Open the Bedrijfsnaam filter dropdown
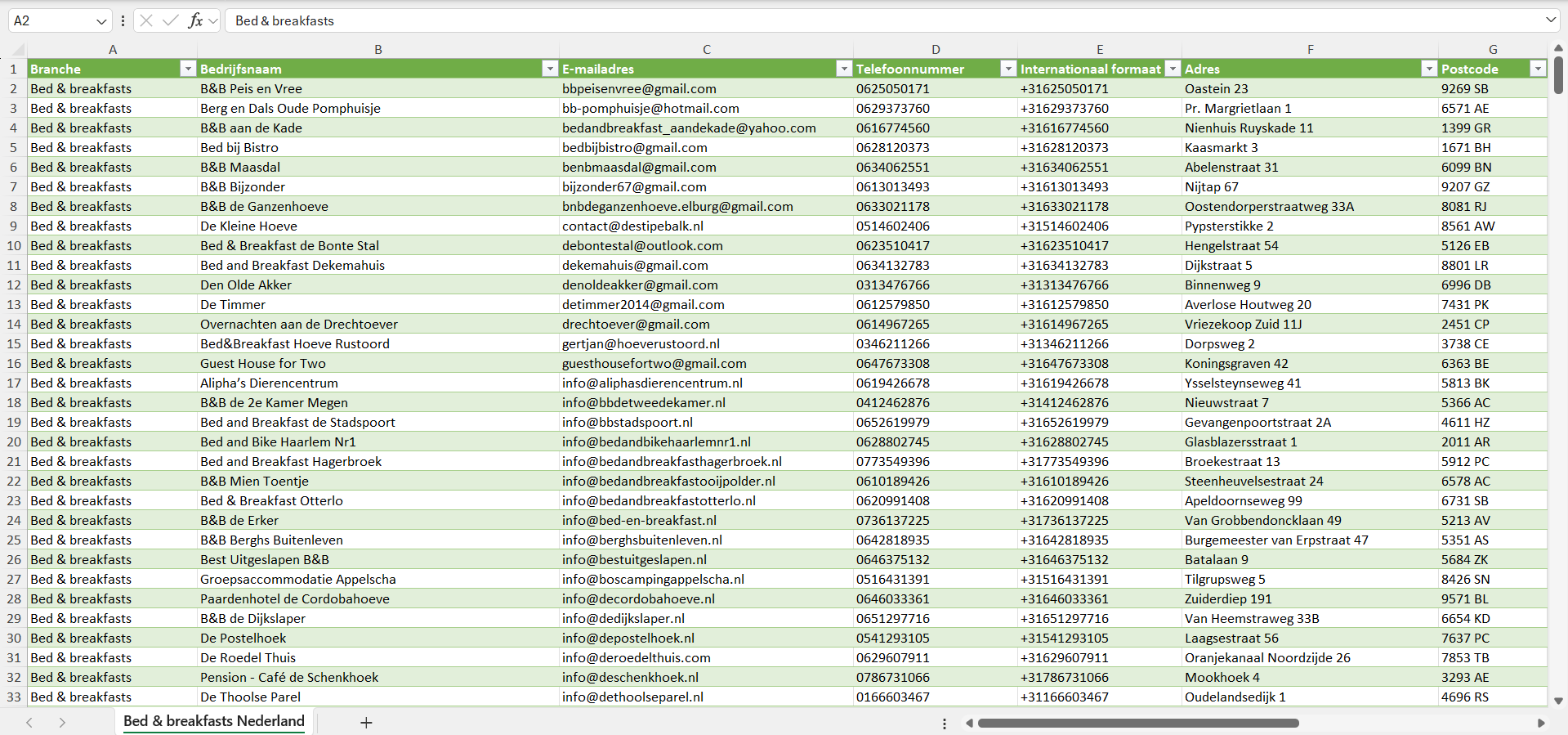The width and height of the screenshot is (1568, 735). 549,69
